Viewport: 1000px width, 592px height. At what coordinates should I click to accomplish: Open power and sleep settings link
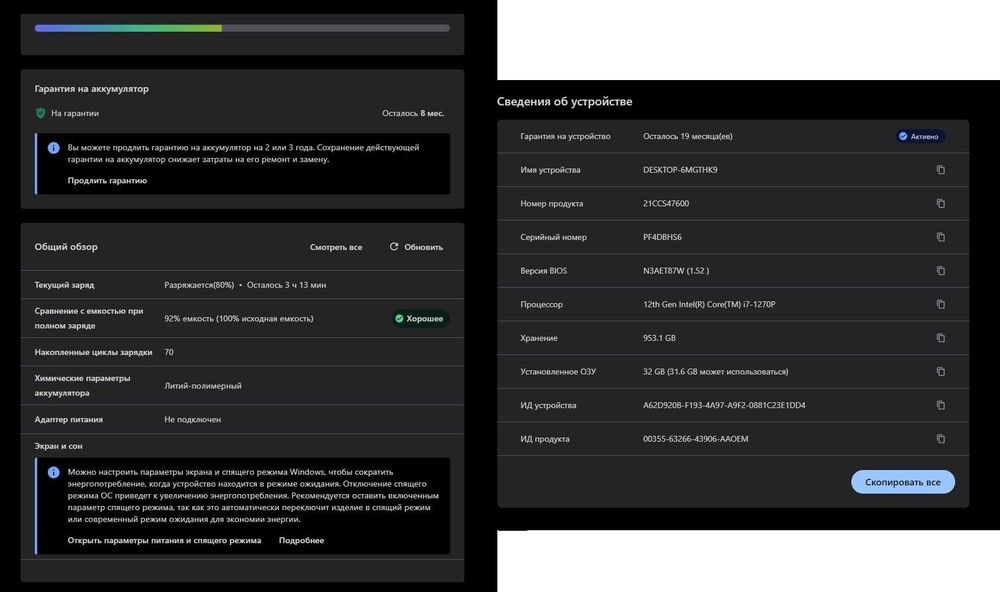(164, 541)
